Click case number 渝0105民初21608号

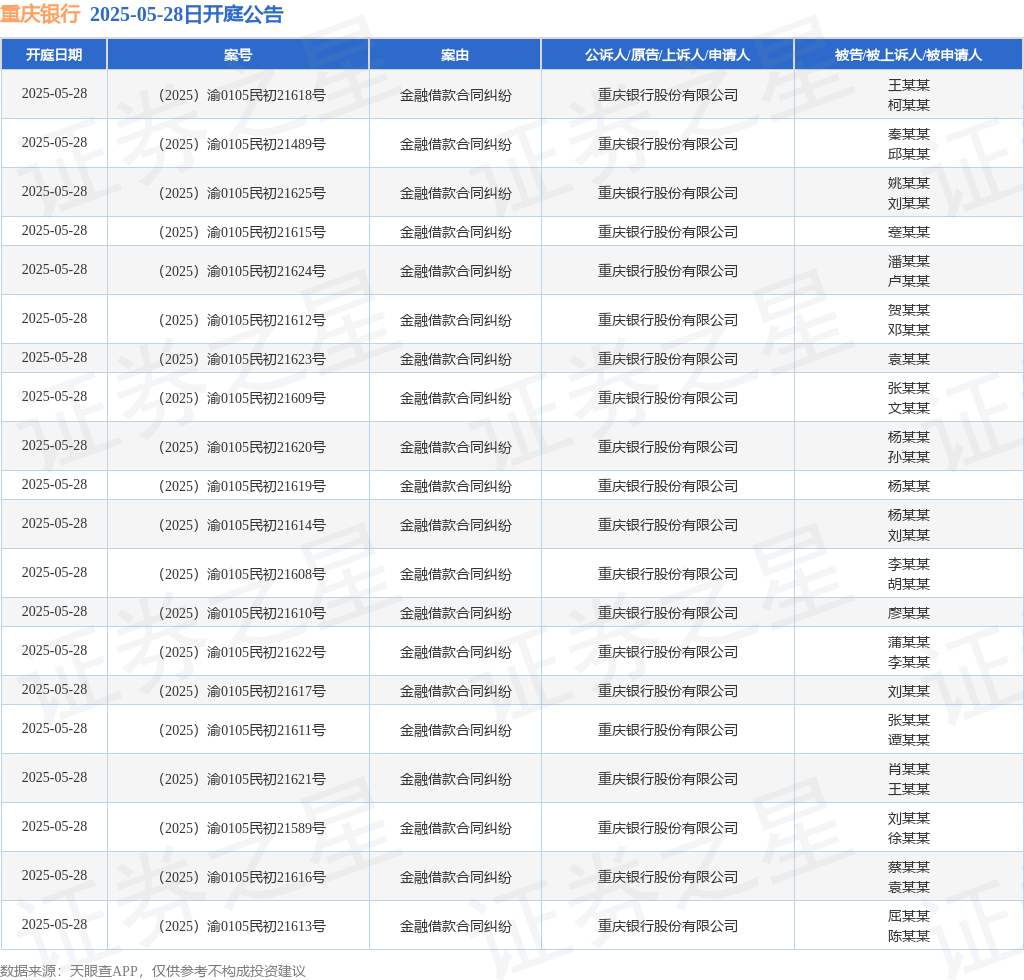(242, 575)
